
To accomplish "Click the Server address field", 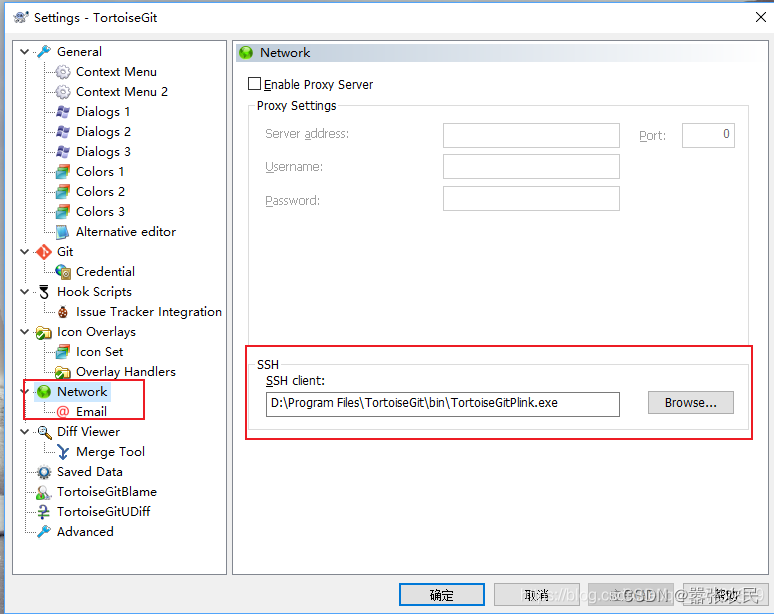I will (531, 135).
